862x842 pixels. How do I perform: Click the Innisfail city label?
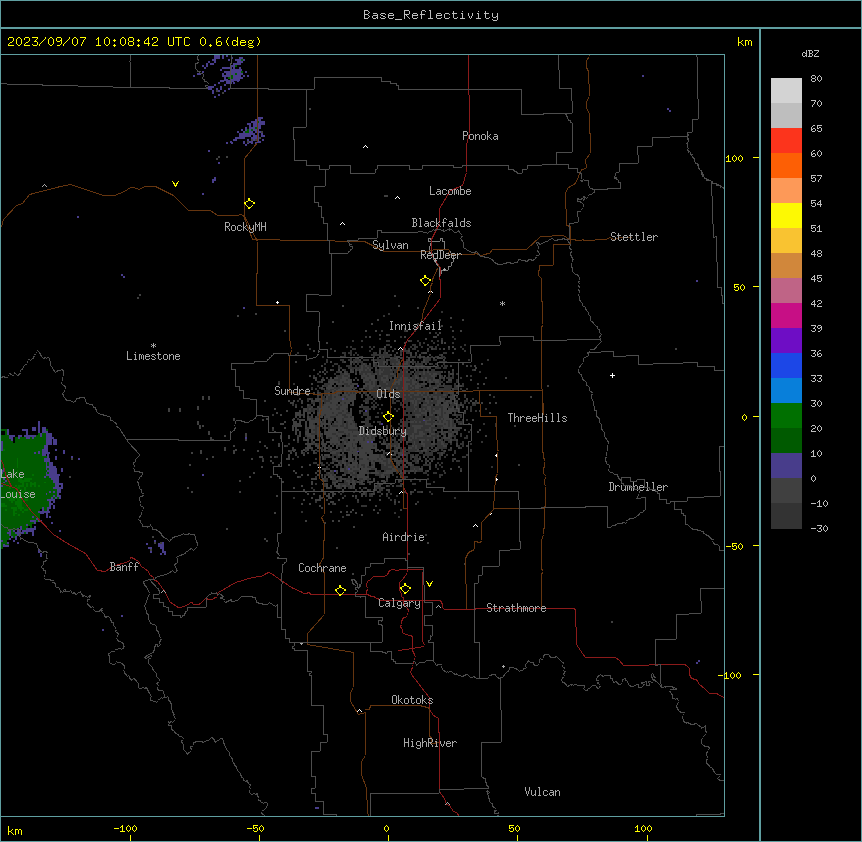[415, 326]
